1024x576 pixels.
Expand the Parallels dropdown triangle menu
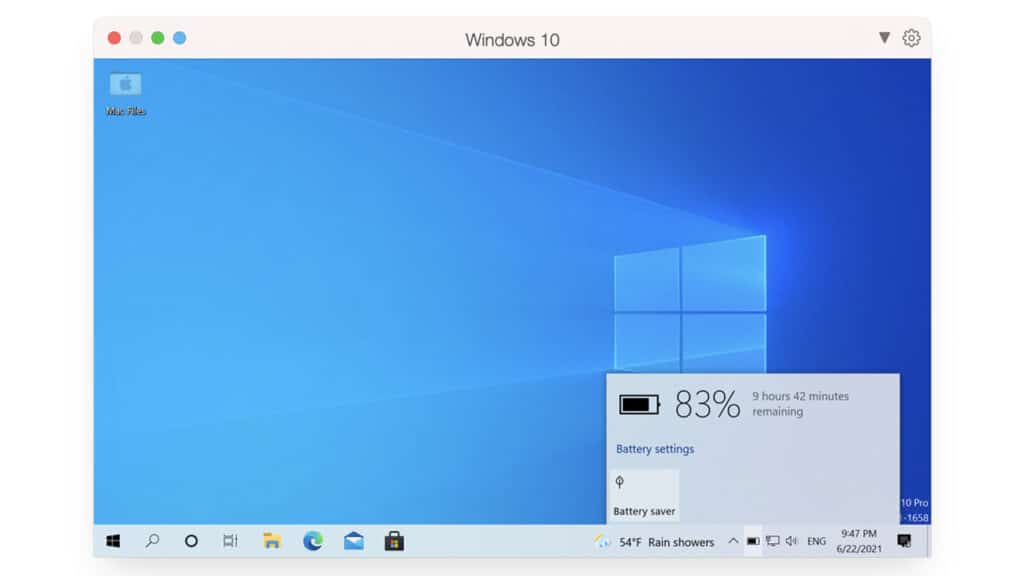coord(884,38)
